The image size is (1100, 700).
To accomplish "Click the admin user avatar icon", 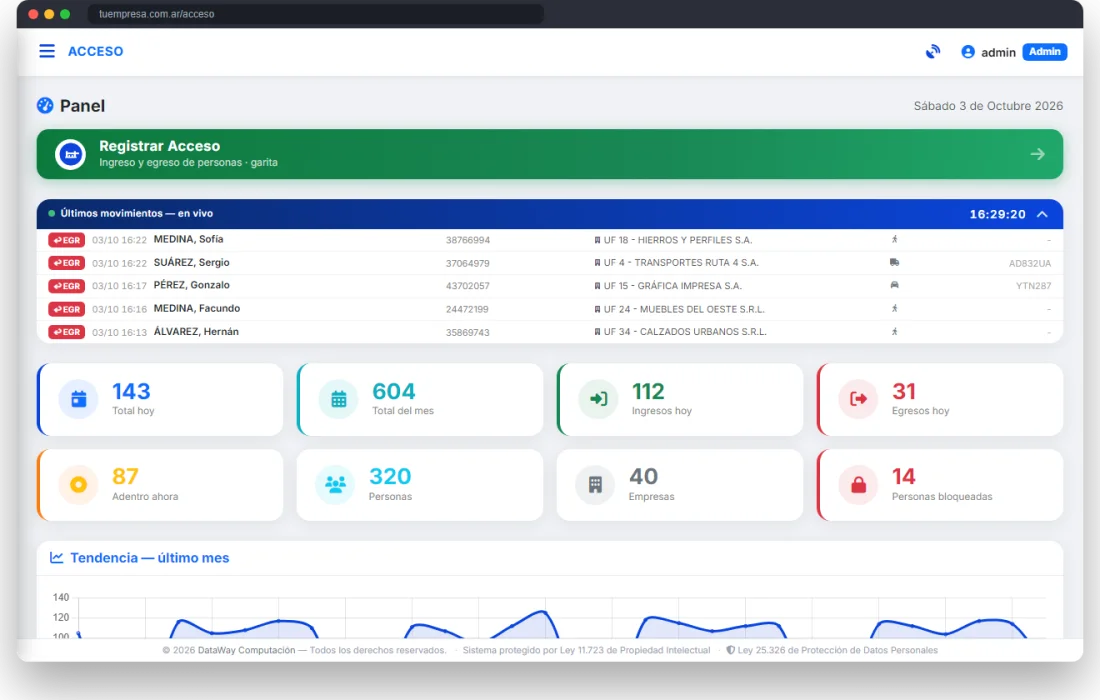I will click(967, 52).
